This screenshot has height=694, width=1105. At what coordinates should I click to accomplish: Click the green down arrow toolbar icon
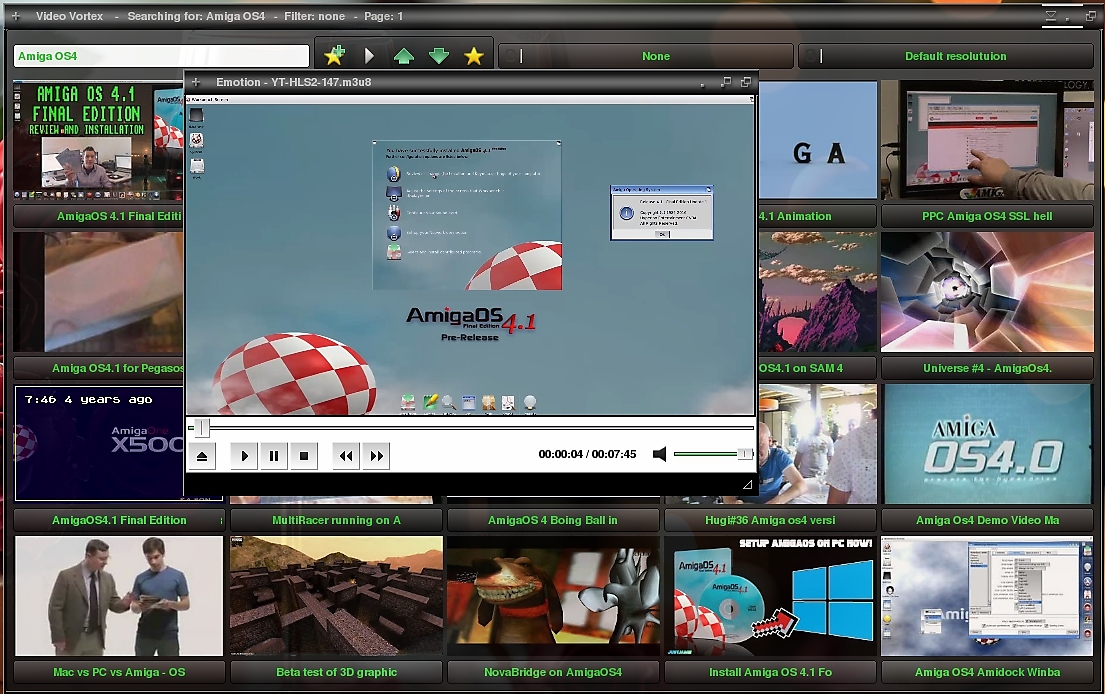[439, 56]
